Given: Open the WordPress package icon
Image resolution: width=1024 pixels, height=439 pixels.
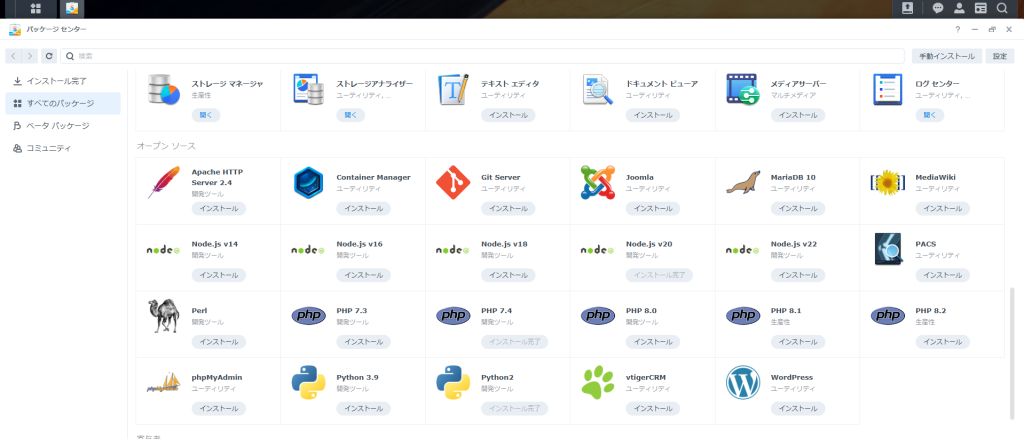Looking at the screenshot, I should [x=743, y=383].
